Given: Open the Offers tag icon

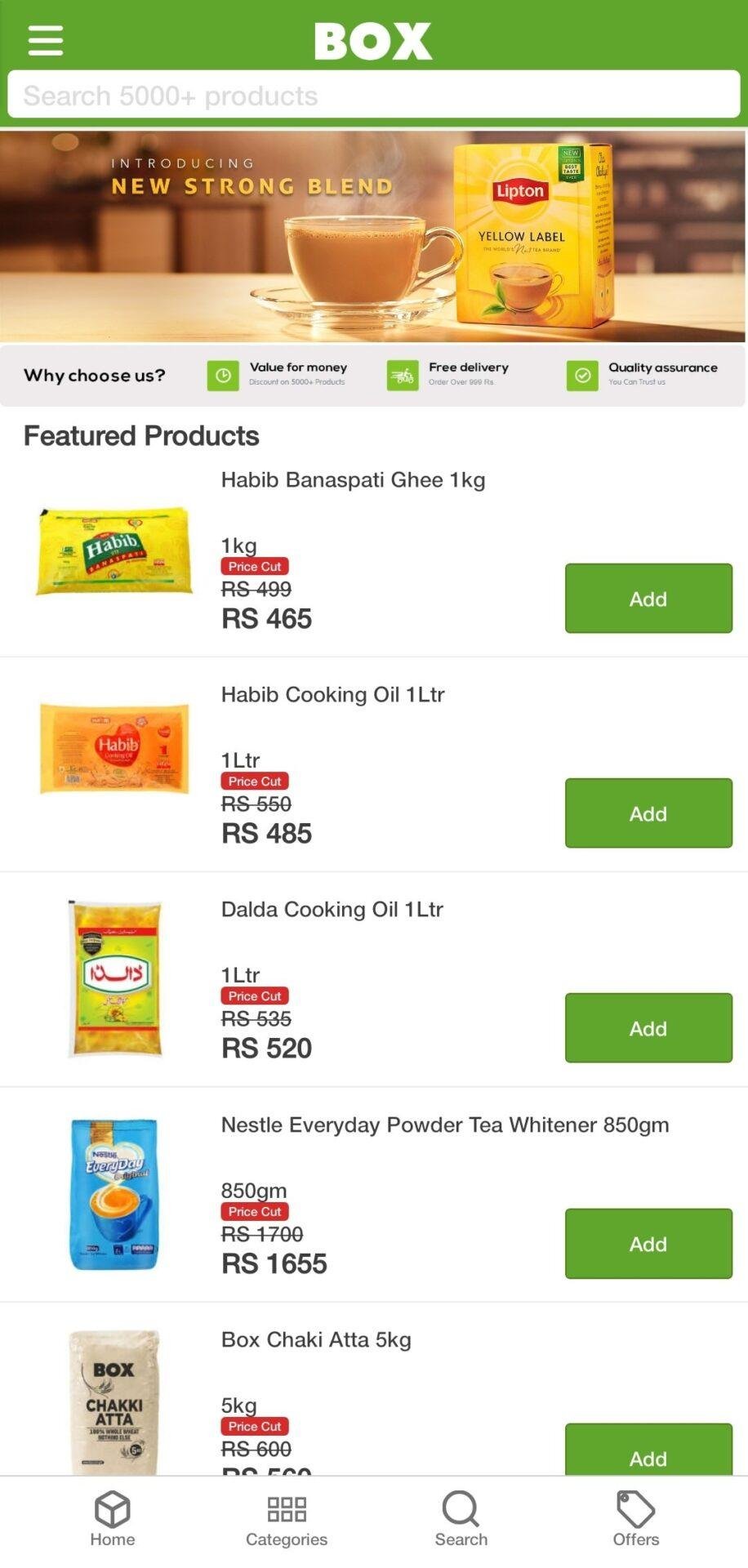Looking at the screenshot, I should pyautogui.click(x=635, y=1510).
